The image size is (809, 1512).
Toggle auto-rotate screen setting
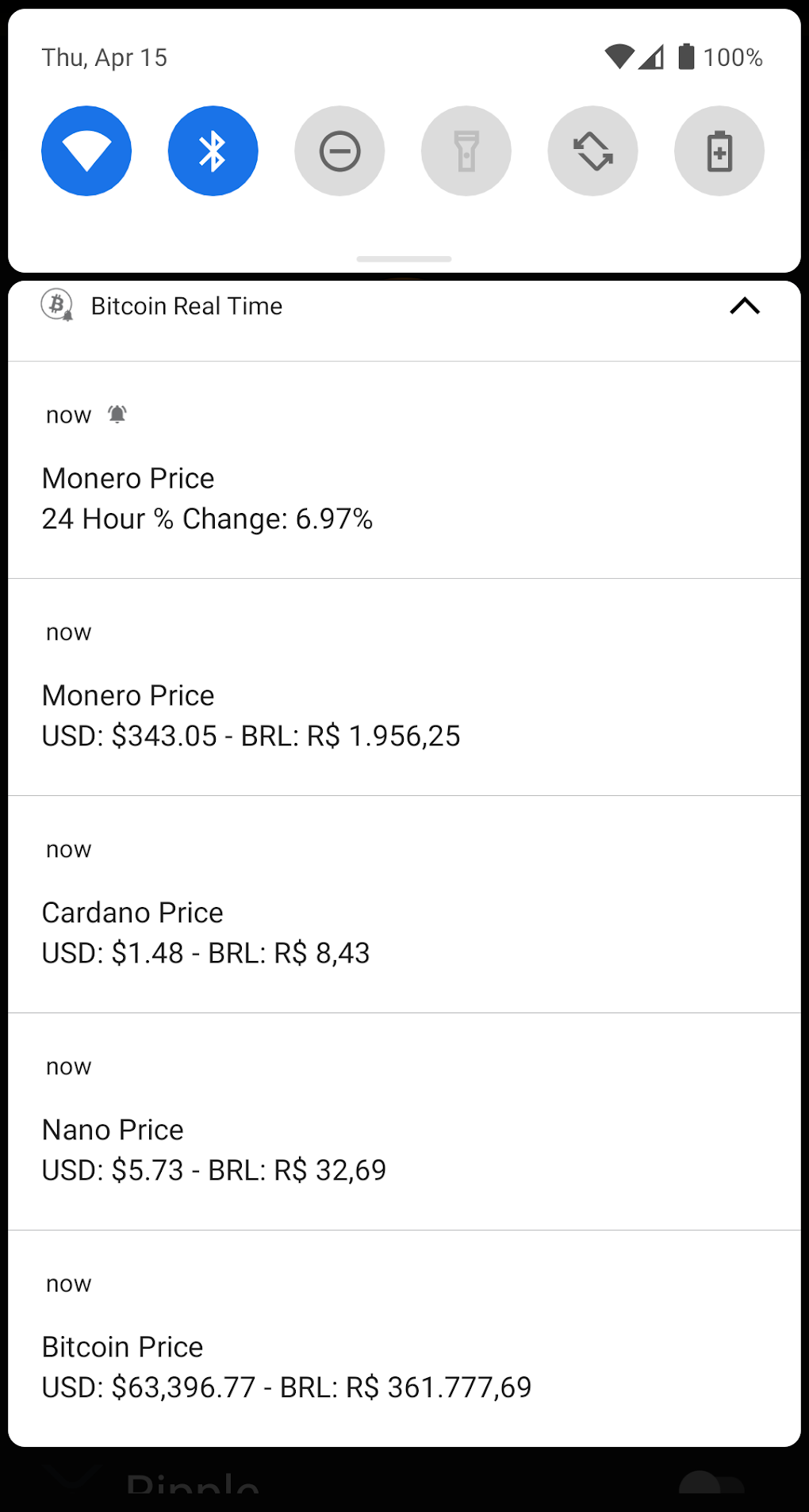coord(592,151)
